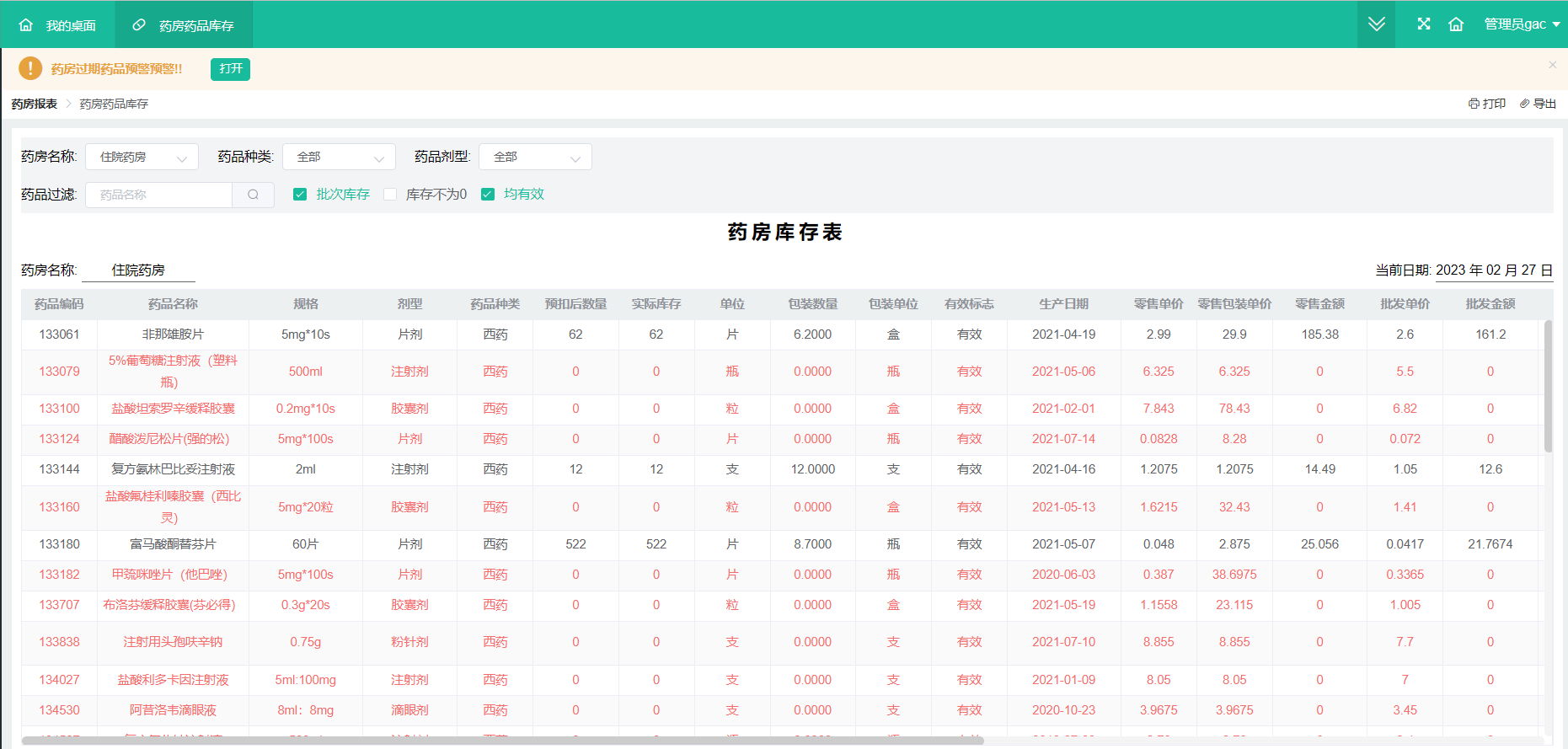Click the 药房药品库存 breadcrumb item
The width and height of the screenshot is (1568, 749).
click(114, 104)
